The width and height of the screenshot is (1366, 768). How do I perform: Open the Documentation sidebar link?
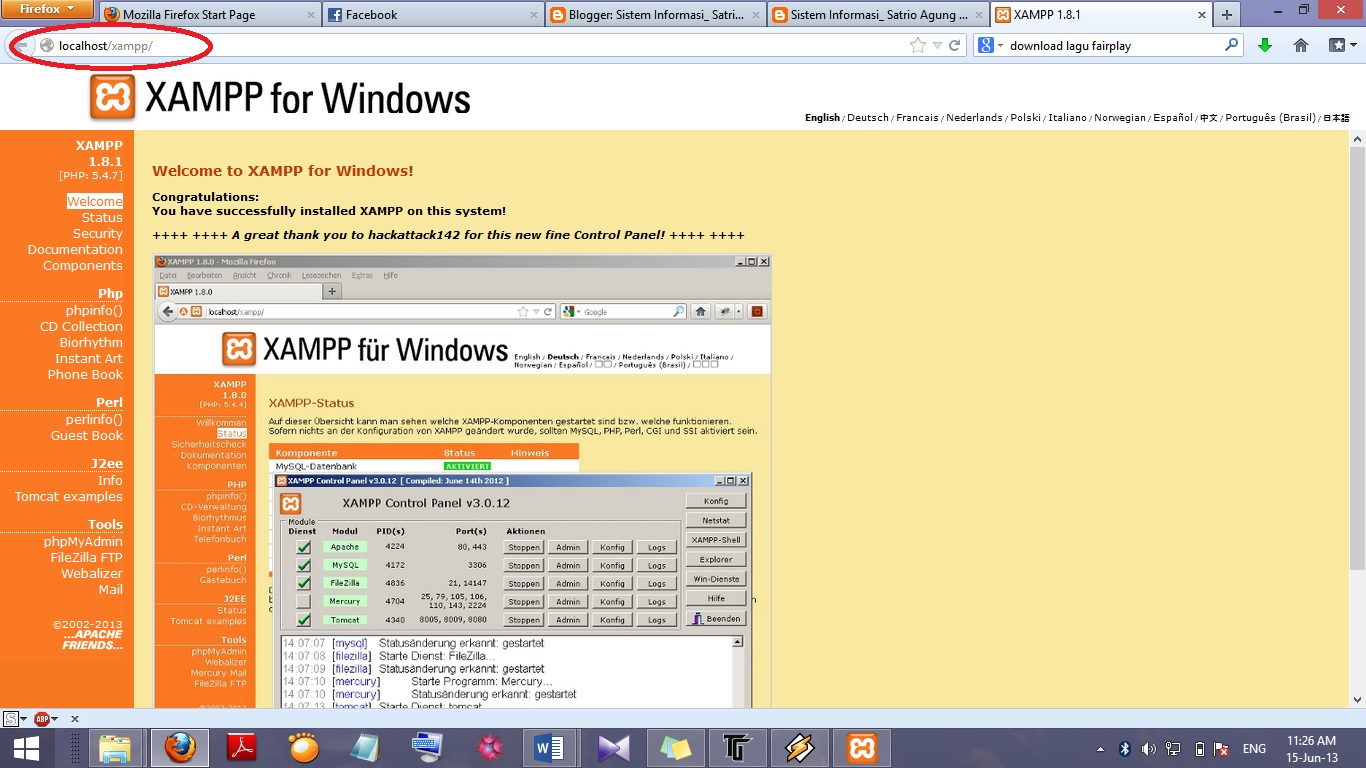75,249
